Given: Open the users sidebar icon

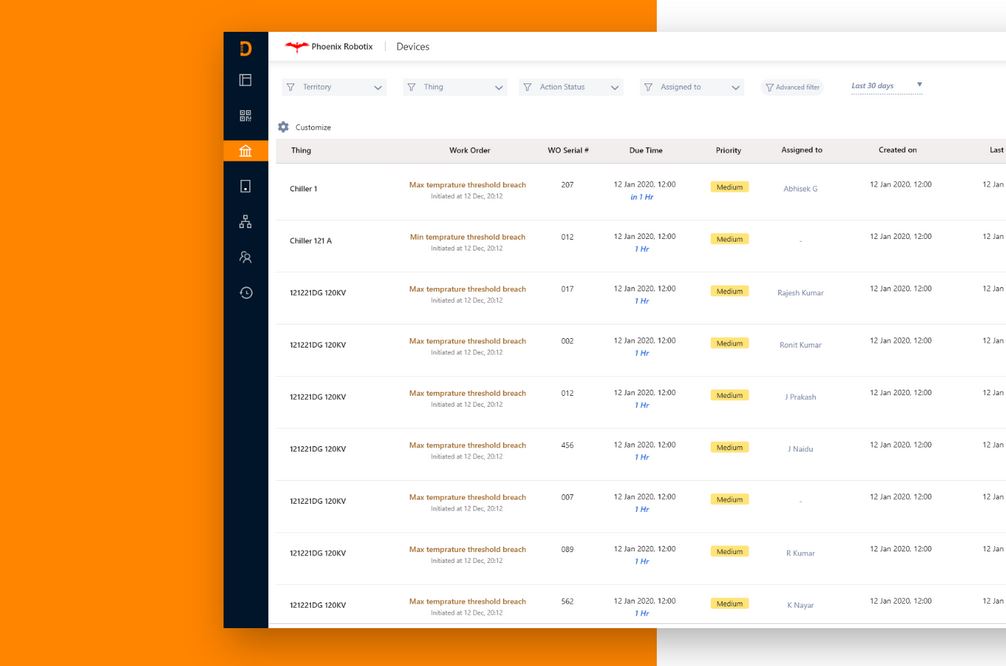Looking at the screenshot, I should coord(245,257).
